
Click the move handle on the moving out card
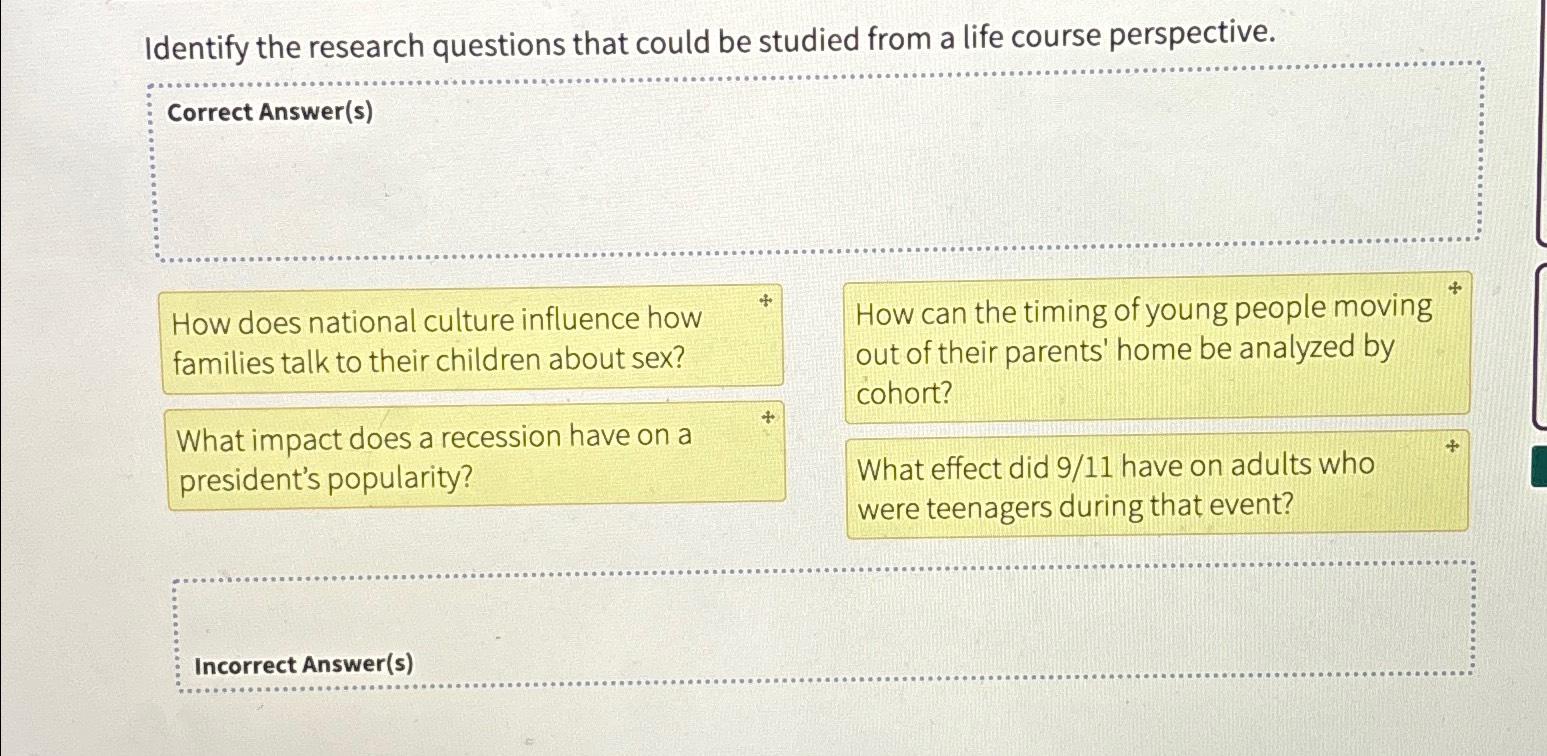(1453, 291)
